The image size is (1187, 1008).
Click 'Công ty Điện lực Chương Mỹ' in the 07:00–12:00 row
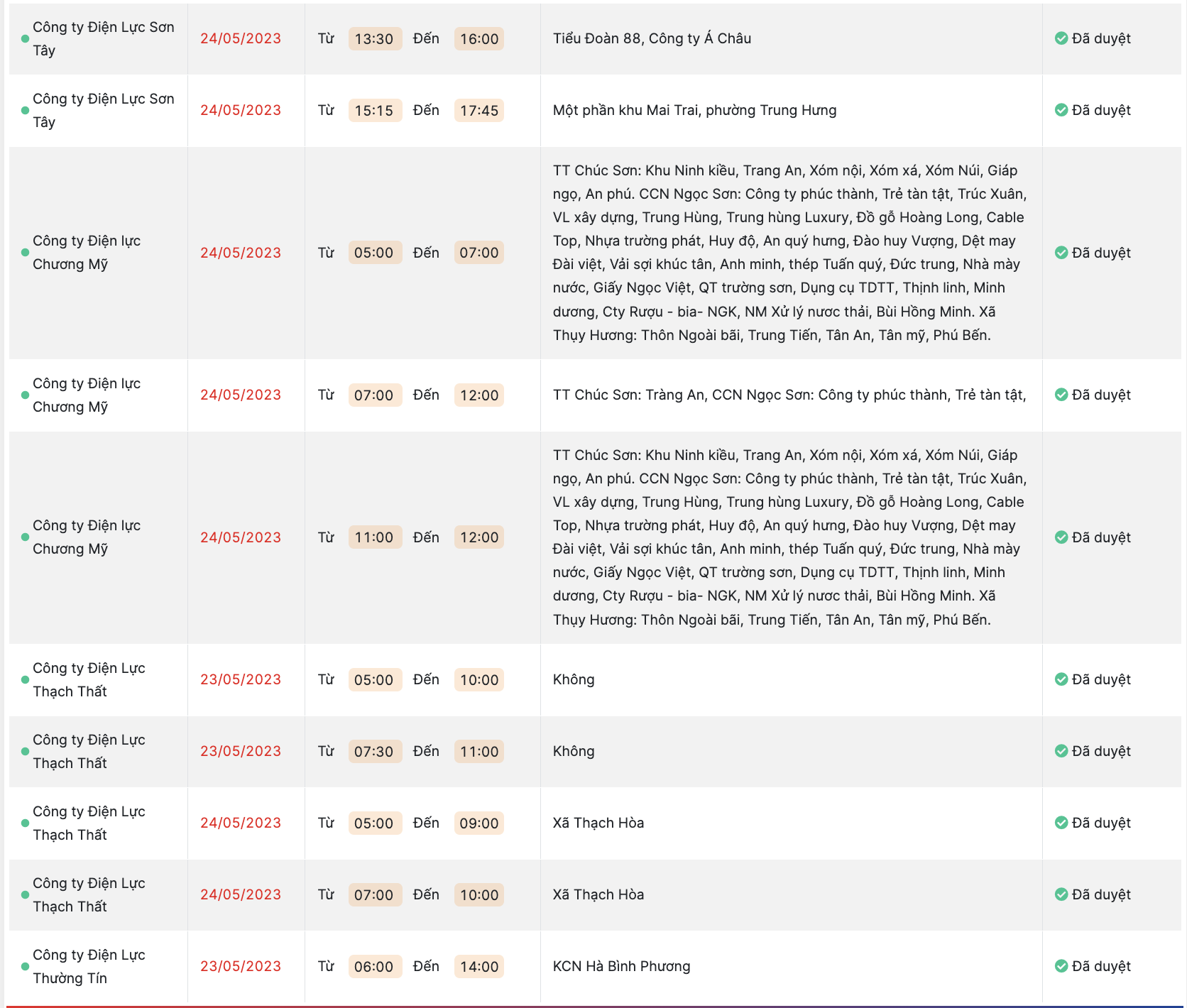pos(87,395)
